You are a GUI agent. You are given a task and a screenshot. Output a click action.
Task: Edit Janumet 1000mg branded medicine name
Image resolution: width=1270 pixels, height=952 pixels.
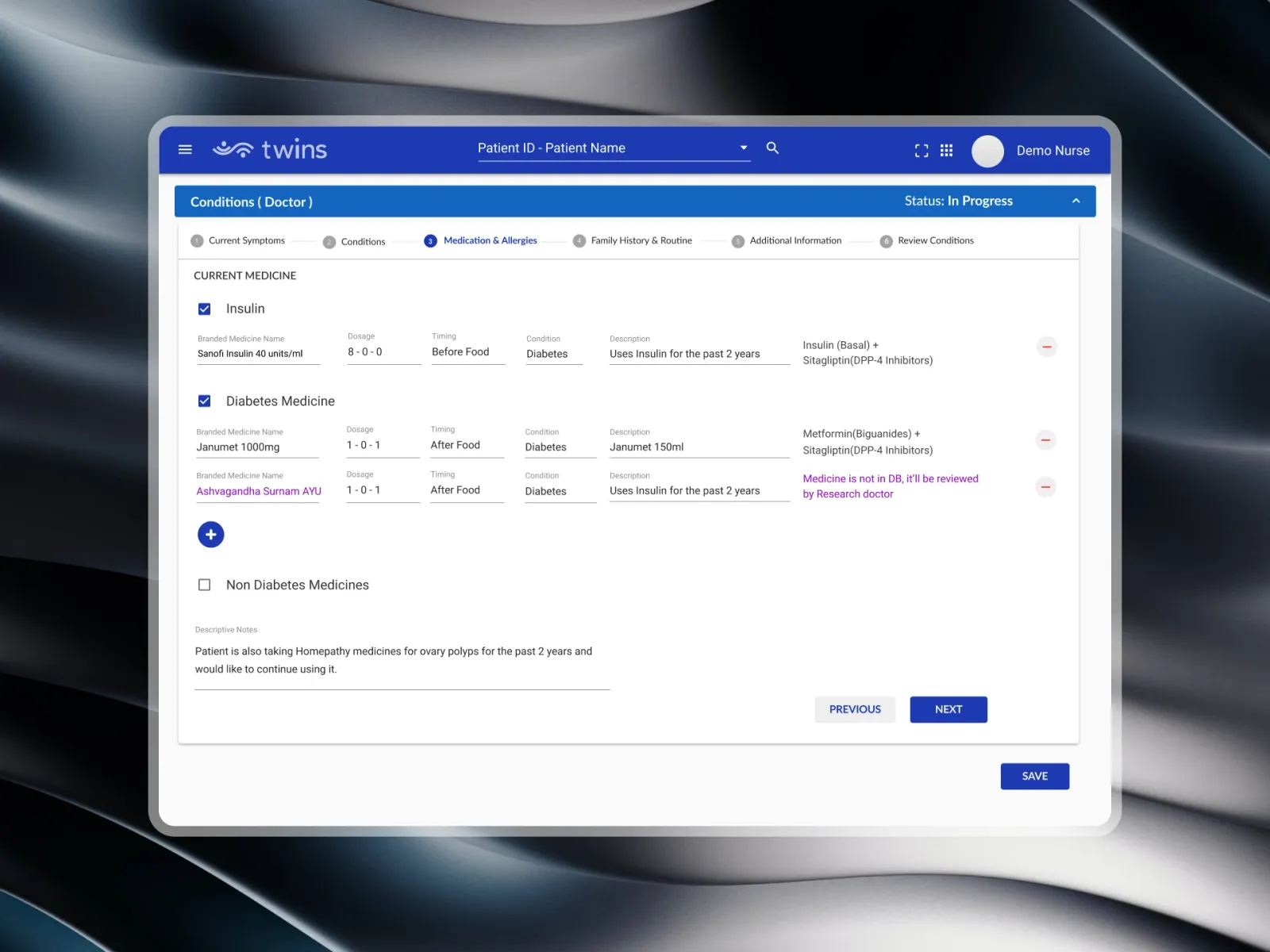[x=257, y=442]
